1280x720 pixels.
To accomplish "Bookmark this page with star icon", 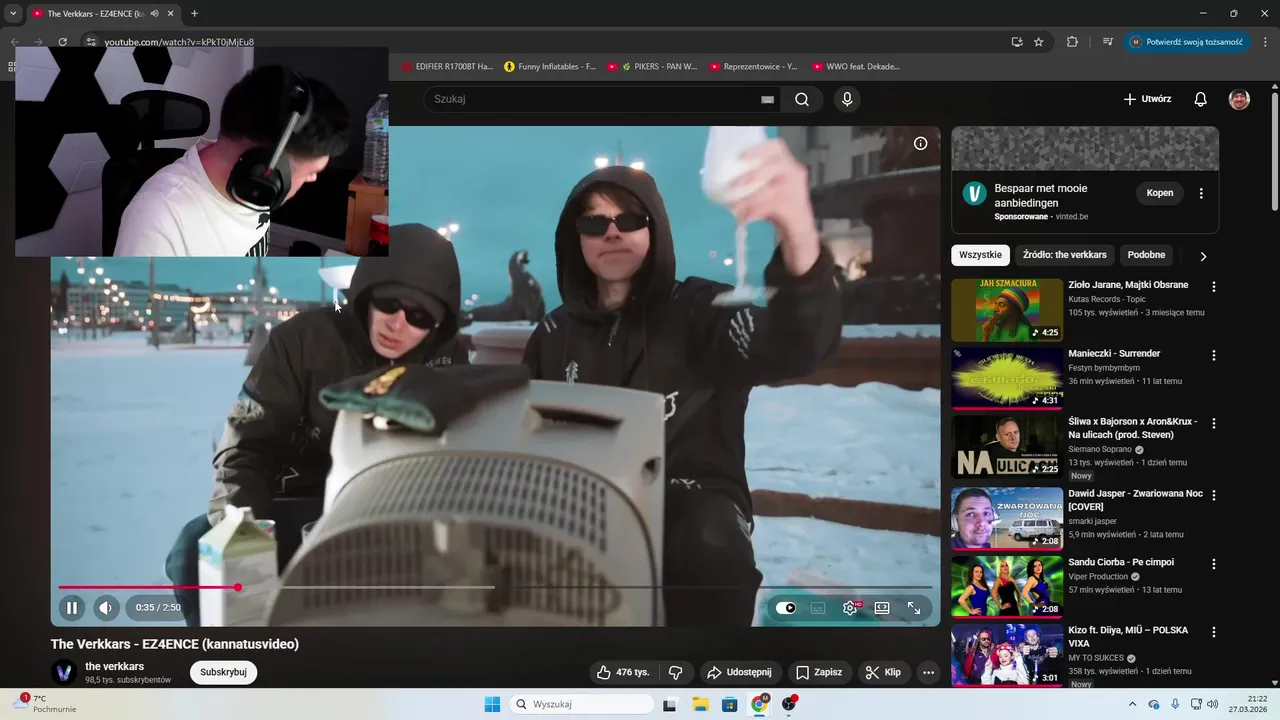I will point(1038,42).
